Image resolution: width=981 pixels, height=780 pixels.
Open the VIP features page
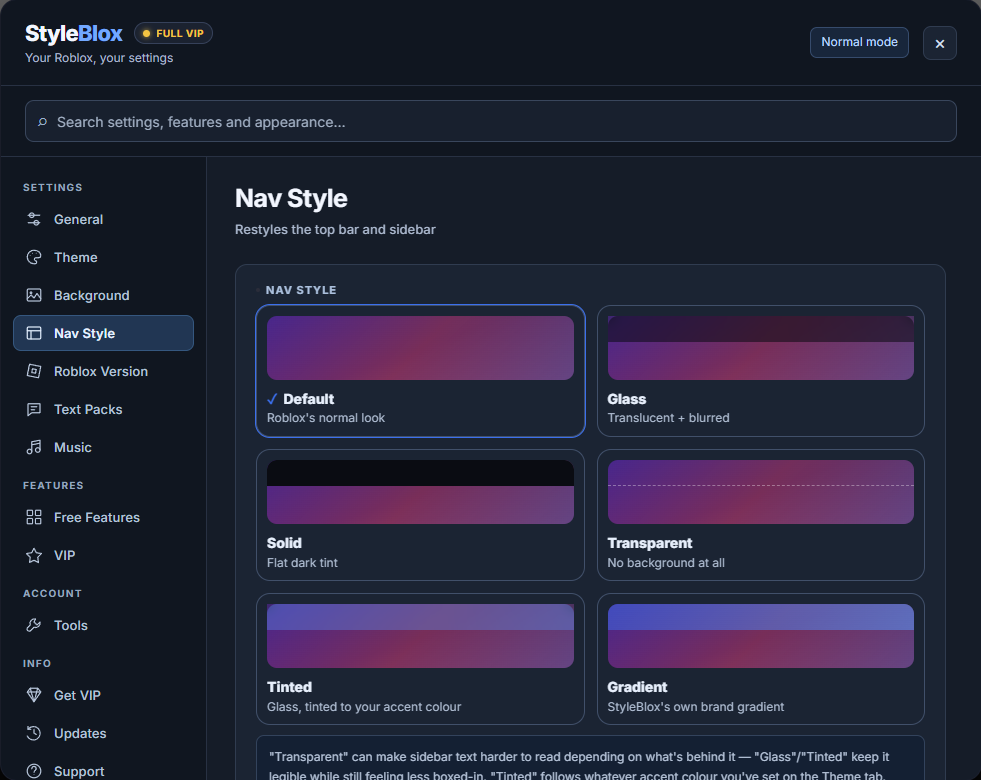click(103, 555)
